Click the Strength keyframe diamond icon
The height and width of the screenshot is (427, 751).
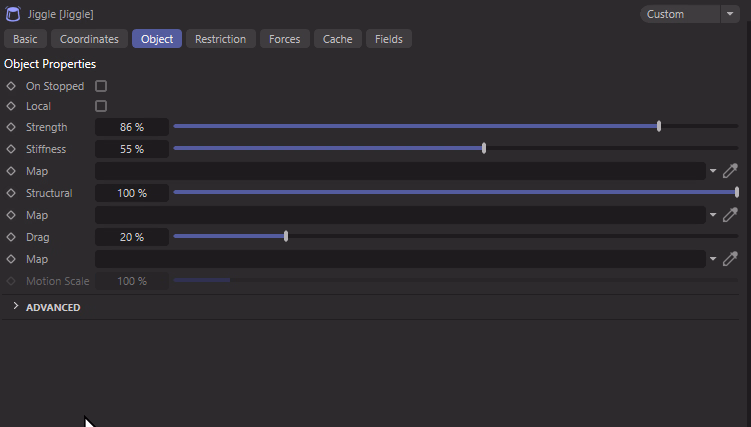11,127
